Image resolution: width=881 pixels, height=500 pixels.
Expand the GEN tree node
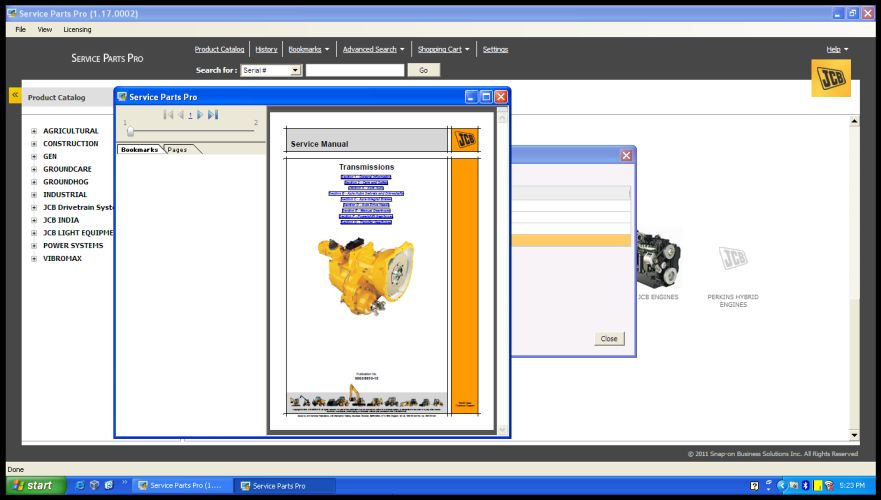click(34, 157)
